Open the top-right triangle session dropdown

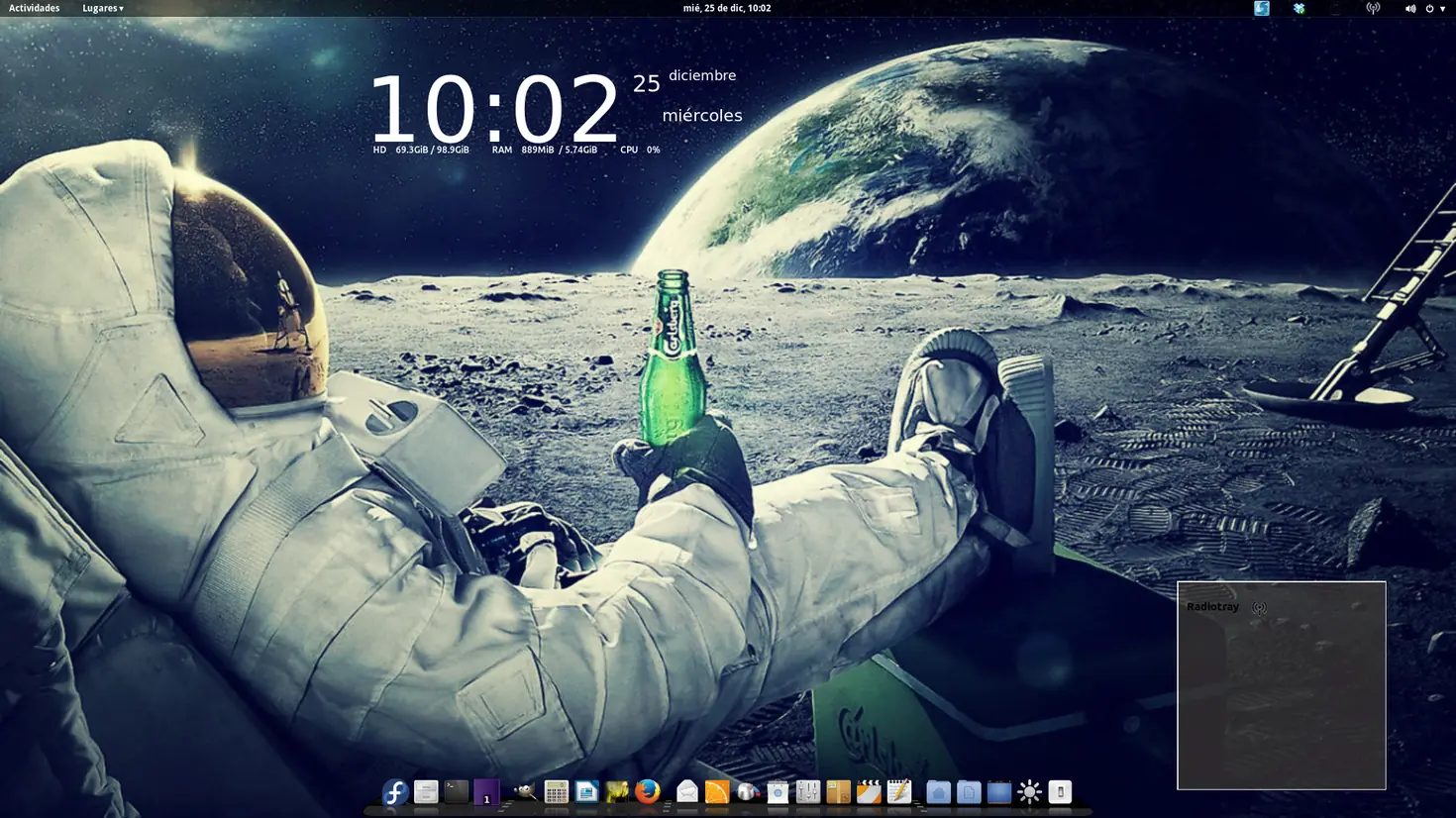coord(1442,8)
